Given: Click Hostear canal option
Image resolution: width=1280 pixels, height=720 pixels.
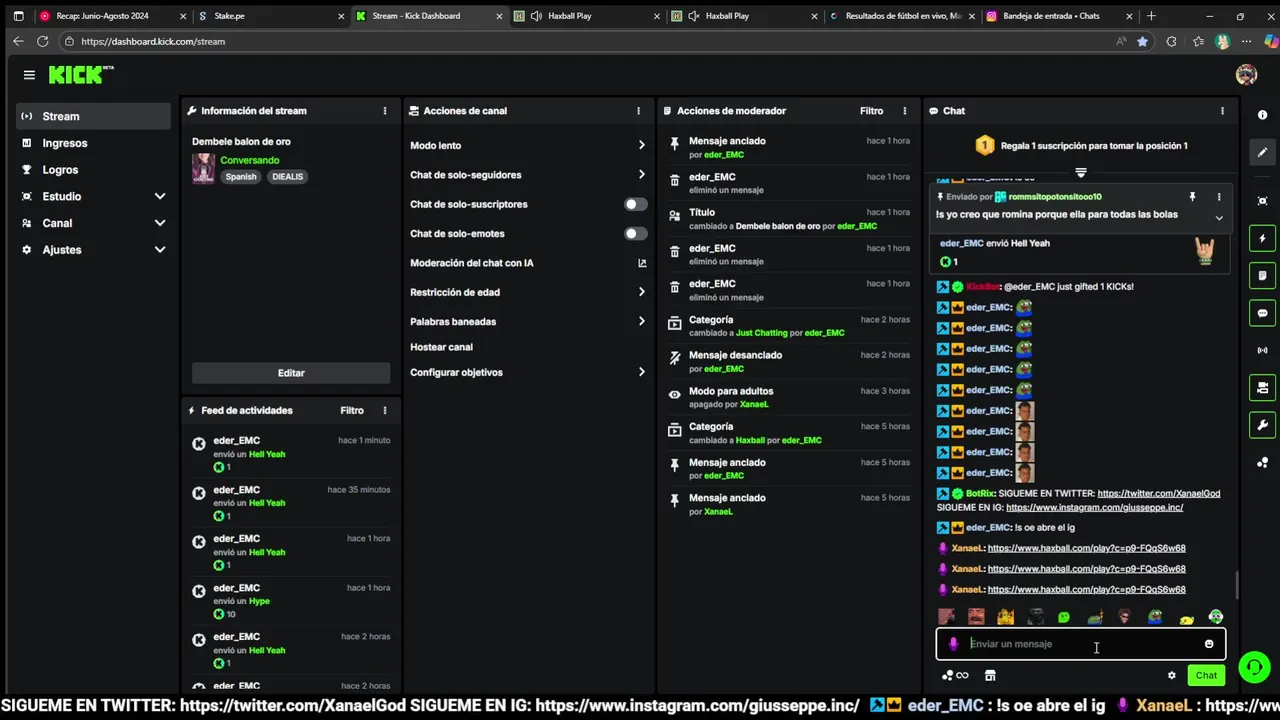Looking at the screenshot, I should tap(441, 347).
